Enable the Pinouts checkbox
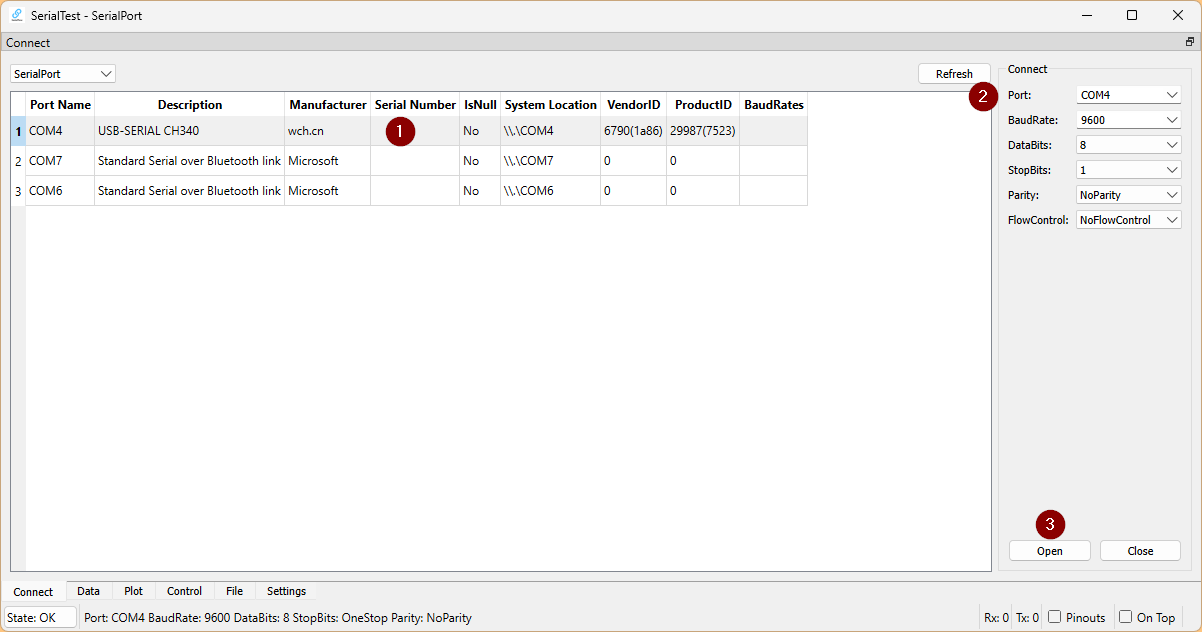Image resolution: width=1202 pixels, height=632 pixels. 1054,617
